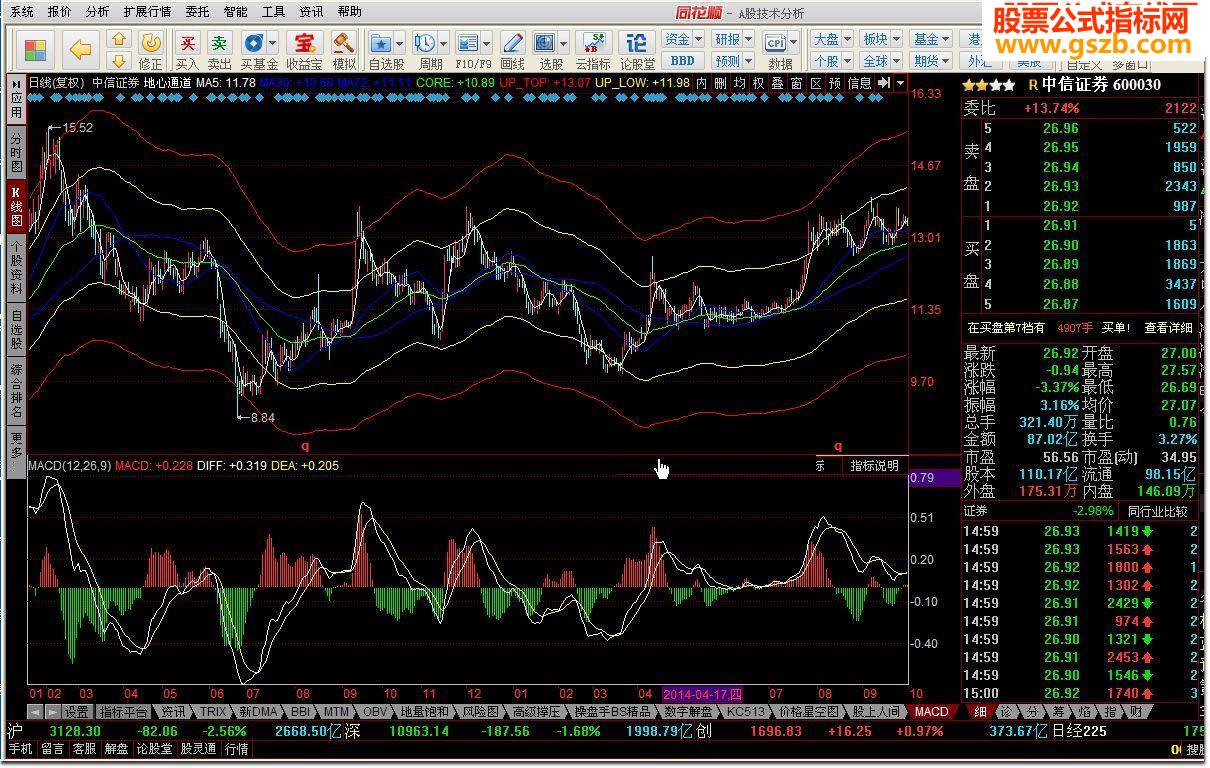Toggle the 内 chart option
The image size is (1210, 768).
click(702, 84)
